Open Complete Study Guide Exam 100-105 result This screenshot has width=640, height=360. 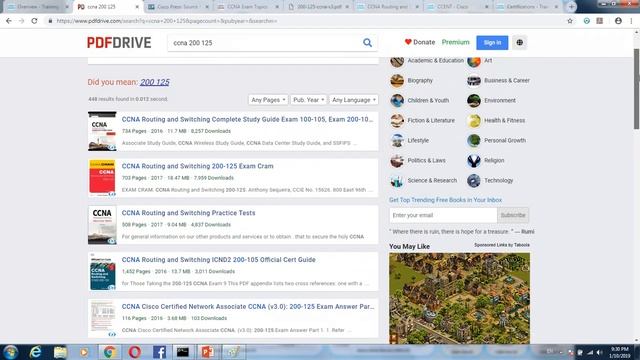coord(247,120)
